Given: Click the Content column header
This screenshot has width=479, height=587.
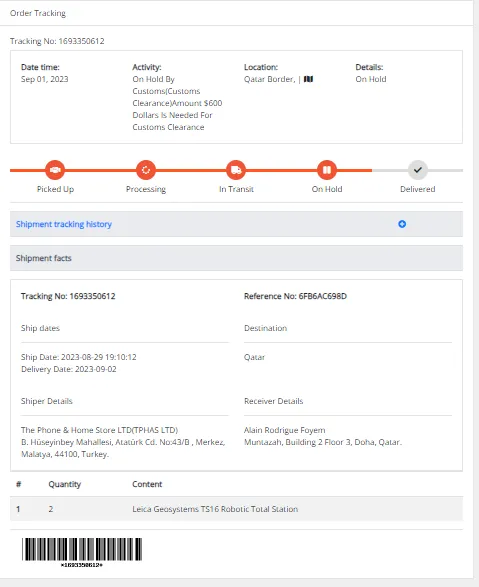Looking at the screenshot, I should point(147,484).
